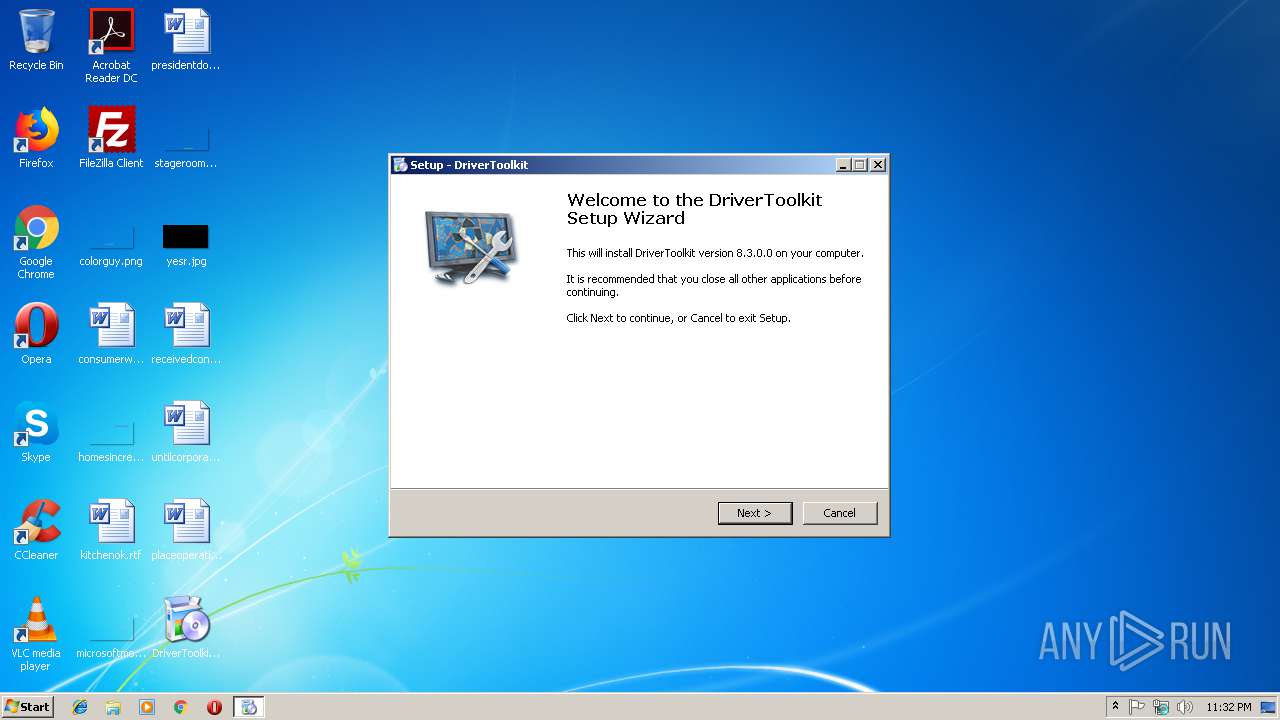Screen dimensions: 1280x720
Task: Launch Internet Explorer from the taskbar
Action: (x=80, y=707)
